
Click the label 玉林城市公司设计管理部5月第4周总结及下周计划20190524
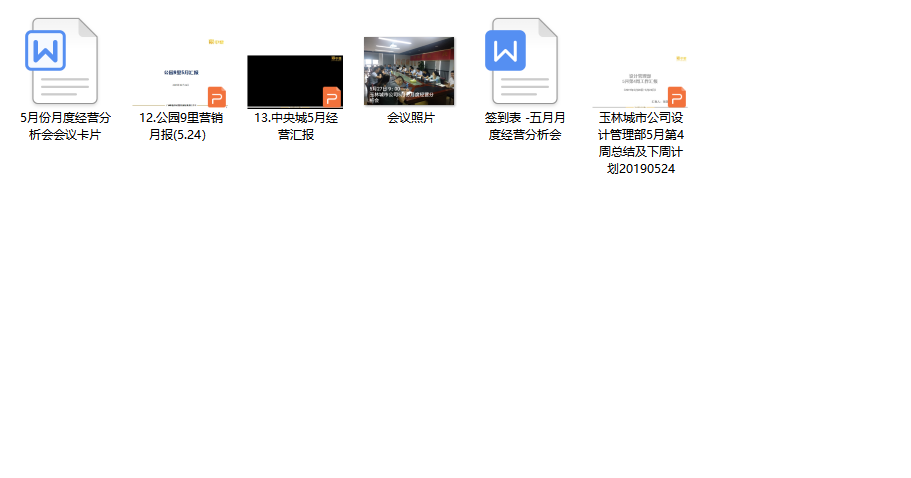[640, 143]
